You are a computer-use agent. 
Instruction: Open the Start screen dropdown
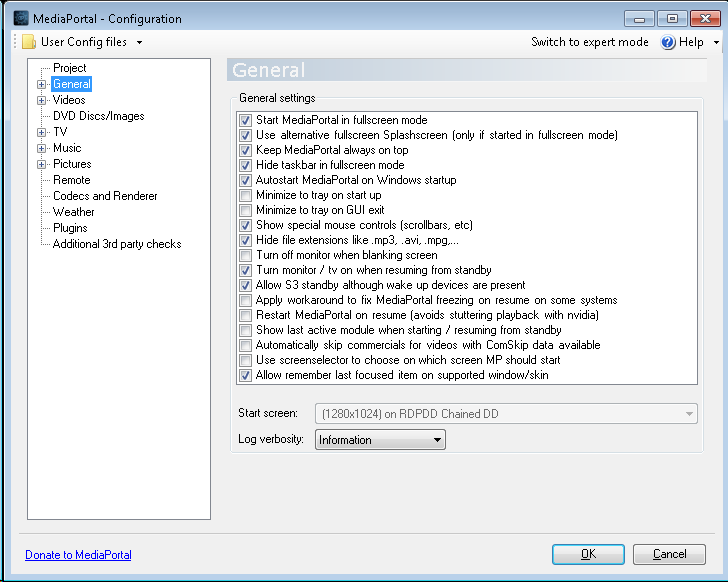(x=506, y=414)
